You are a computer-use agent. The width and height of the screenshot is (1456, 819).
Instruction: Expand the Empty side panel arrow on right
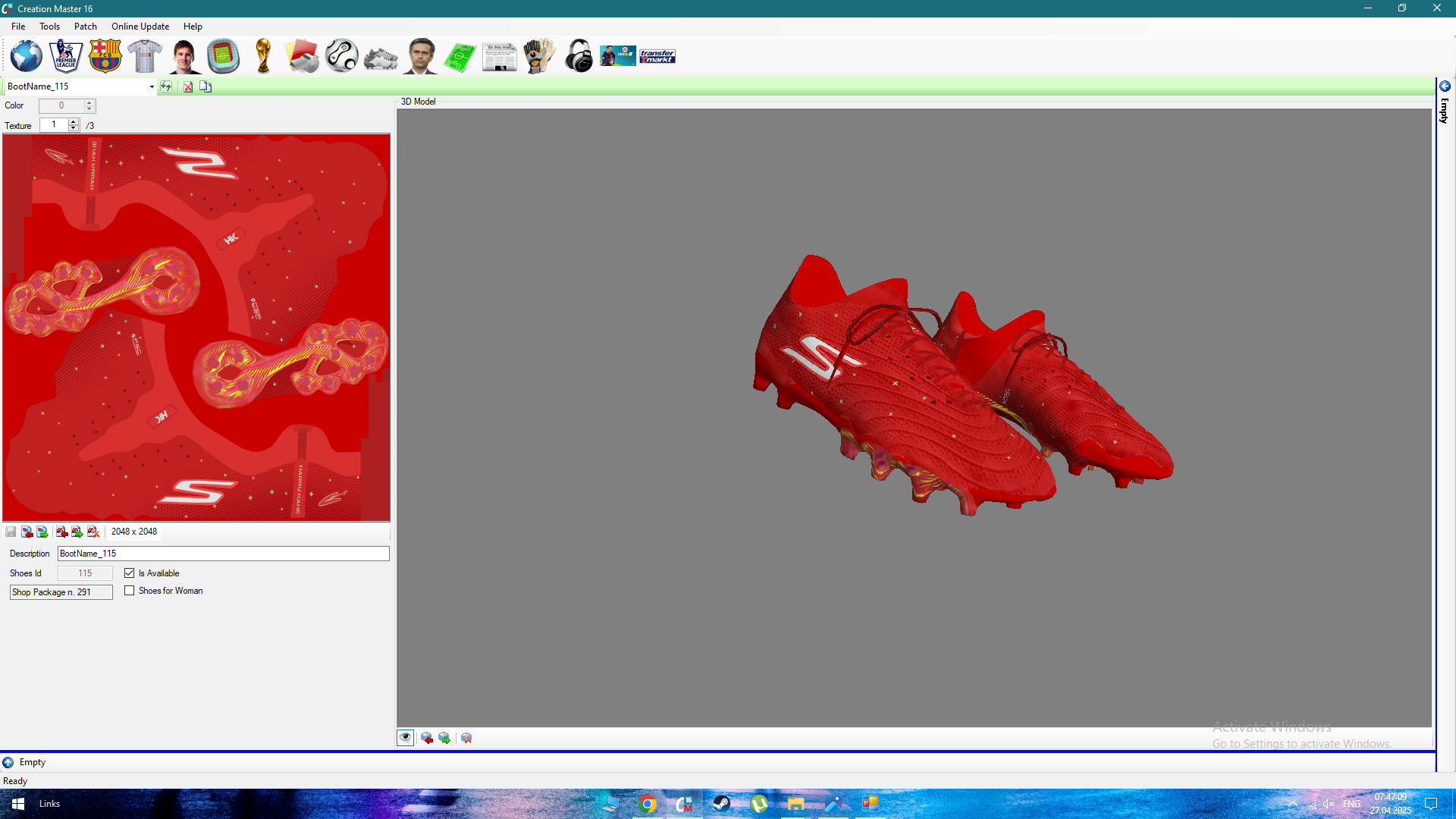1445,86
